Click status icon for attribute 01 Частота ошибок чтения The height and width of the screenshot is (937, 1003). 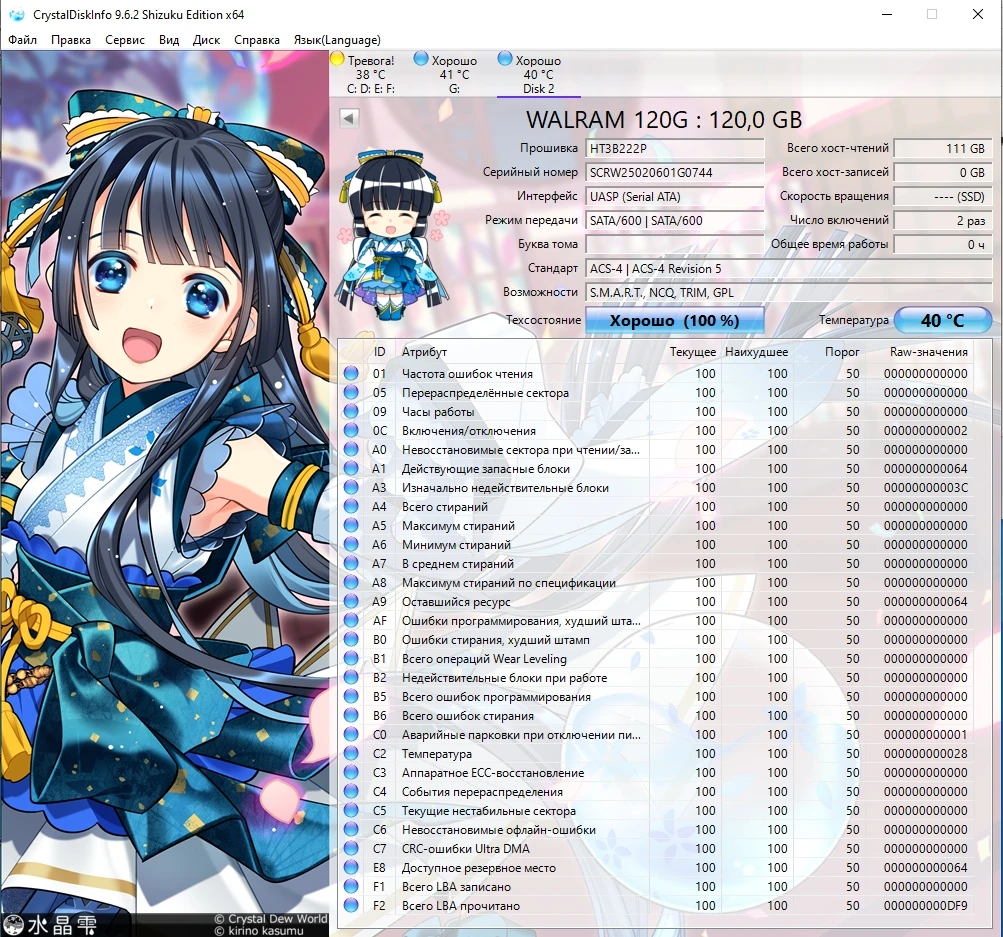click(x=351, y=374)
